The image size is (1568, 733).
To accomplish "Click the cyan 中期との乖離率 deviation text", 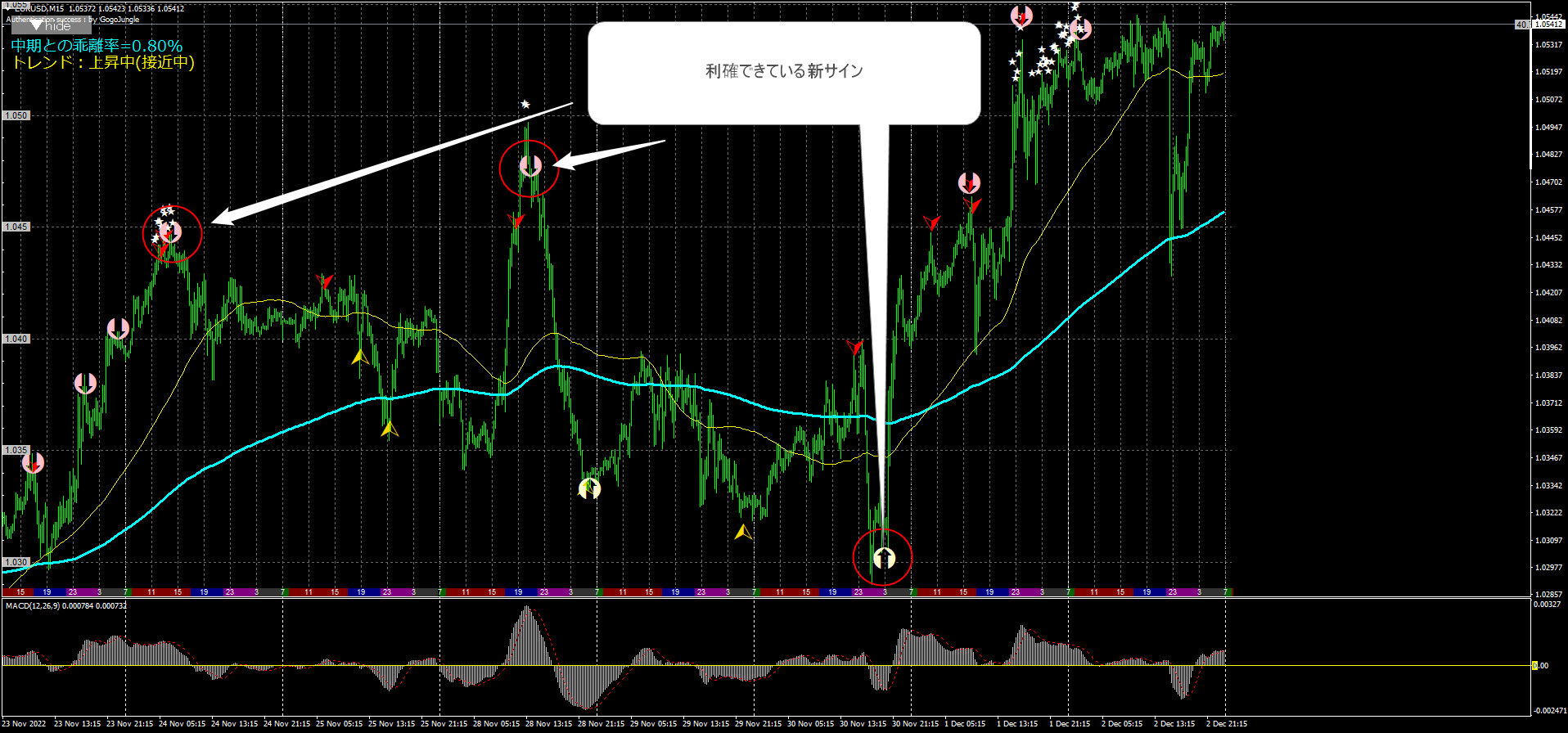I will pyautogui.click(x=97, y=46).
